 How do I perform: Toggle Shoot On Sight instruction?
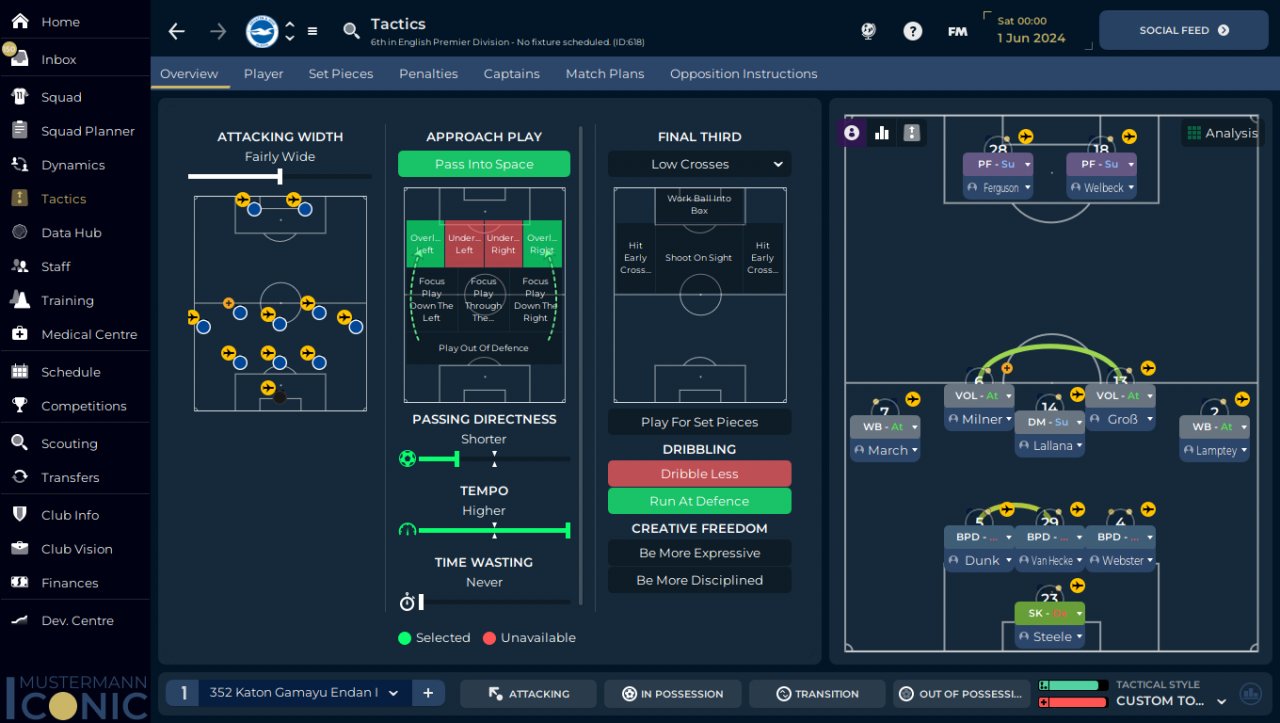[699, 258]
